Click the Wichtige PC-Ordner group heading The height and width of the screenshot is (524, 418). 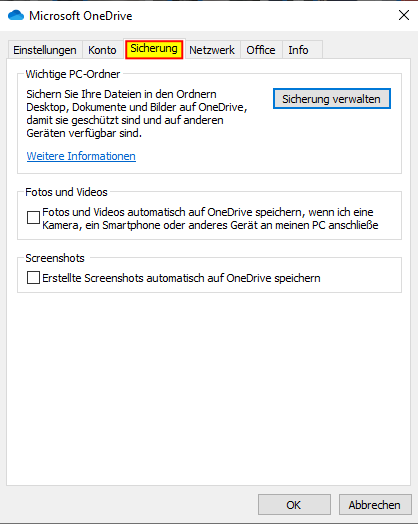coord(73,74)
